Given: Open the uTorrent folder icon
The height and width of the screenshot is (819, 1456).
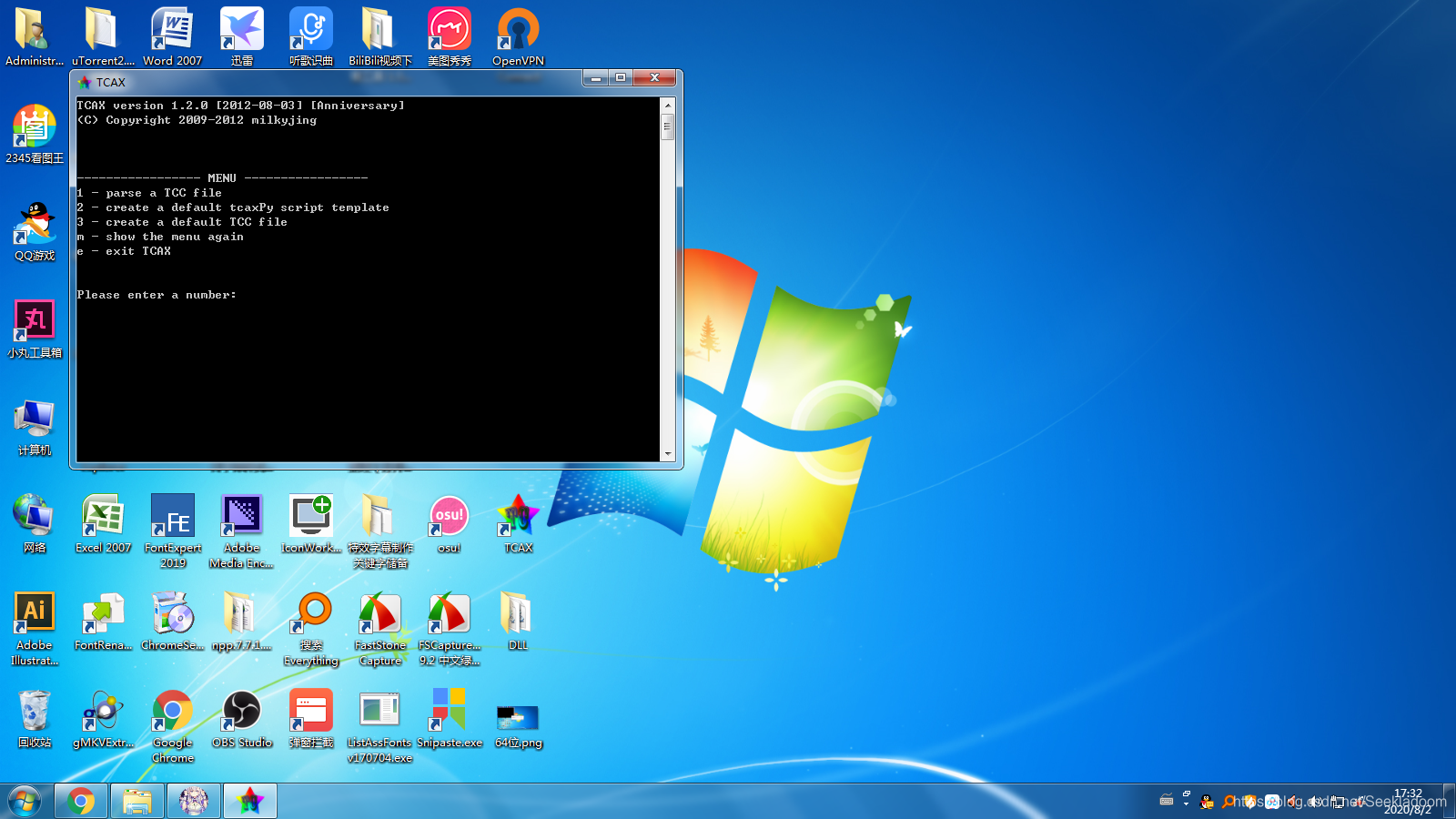Looking at the screenshot, I should point(103,36).
